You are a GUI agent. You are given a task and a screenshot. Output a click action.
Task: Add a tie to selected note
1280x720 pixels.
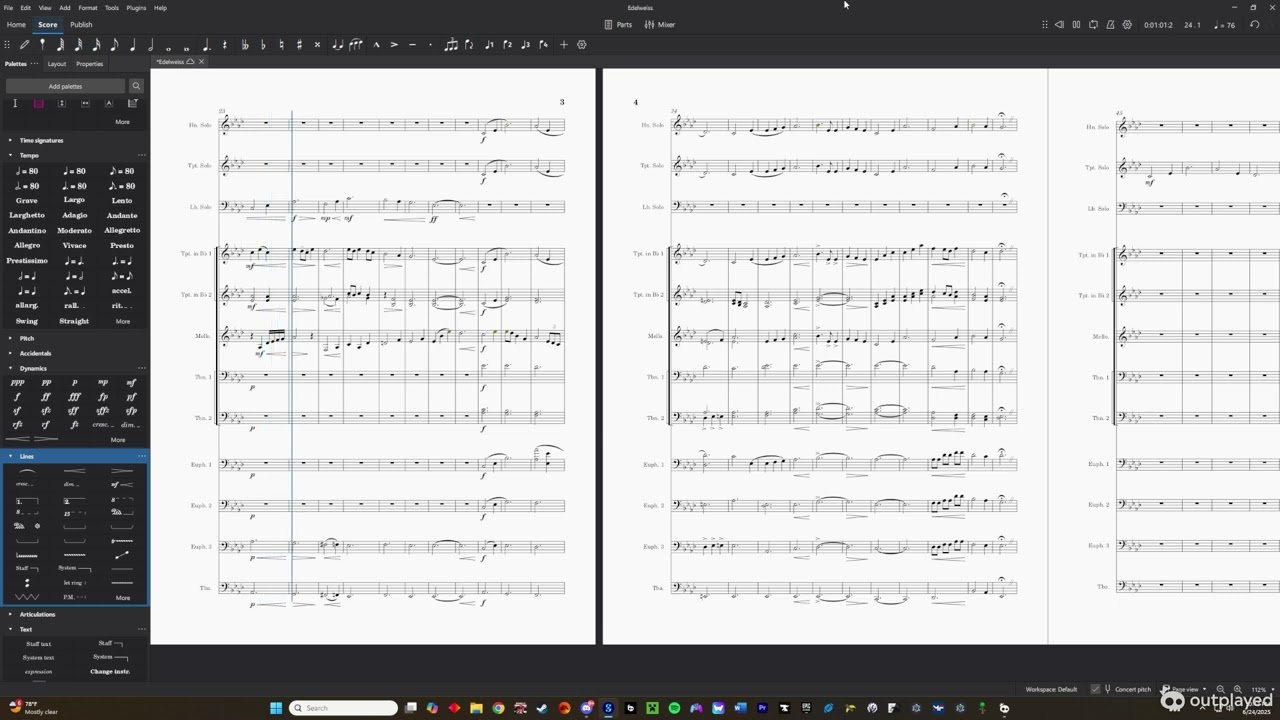tap(337, 45)
